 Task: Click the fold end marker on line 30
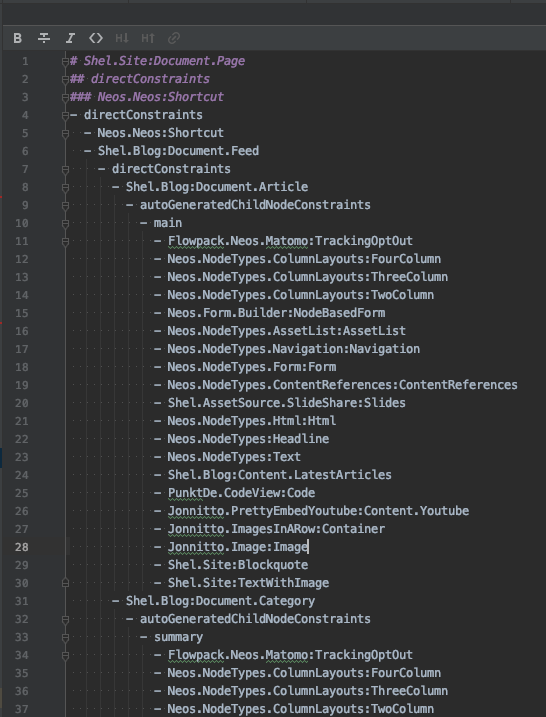click(65, 583)
